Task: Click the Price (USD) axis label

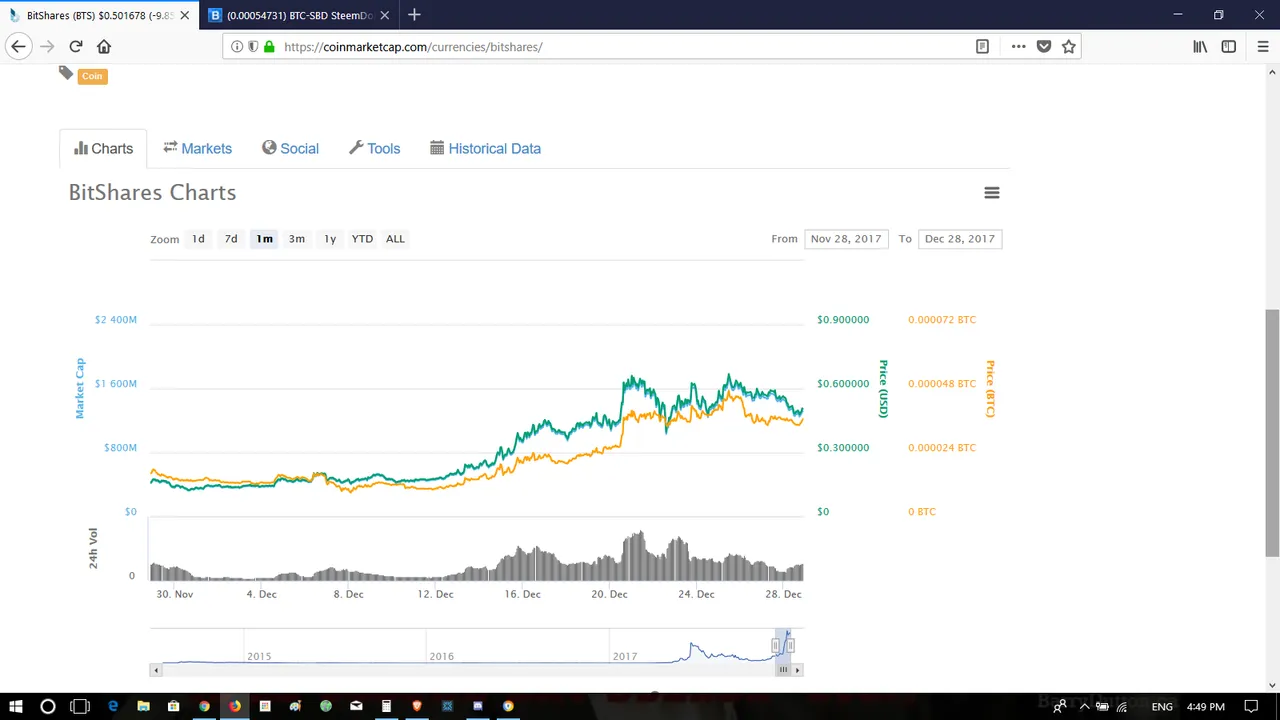Action: pyautogui.click(x=883, y=388)
